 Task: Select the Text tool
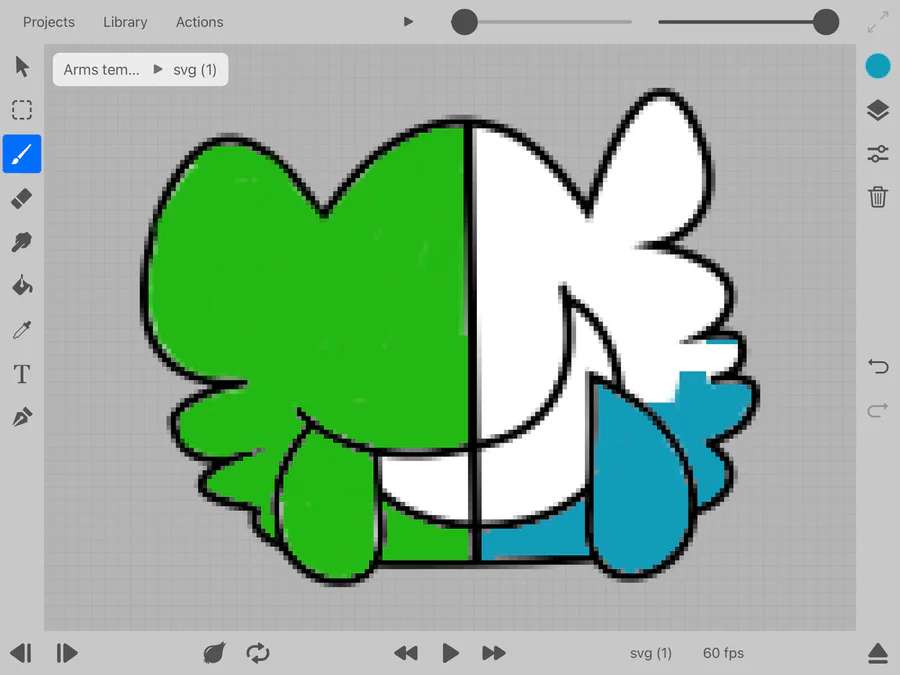[22, 374]
